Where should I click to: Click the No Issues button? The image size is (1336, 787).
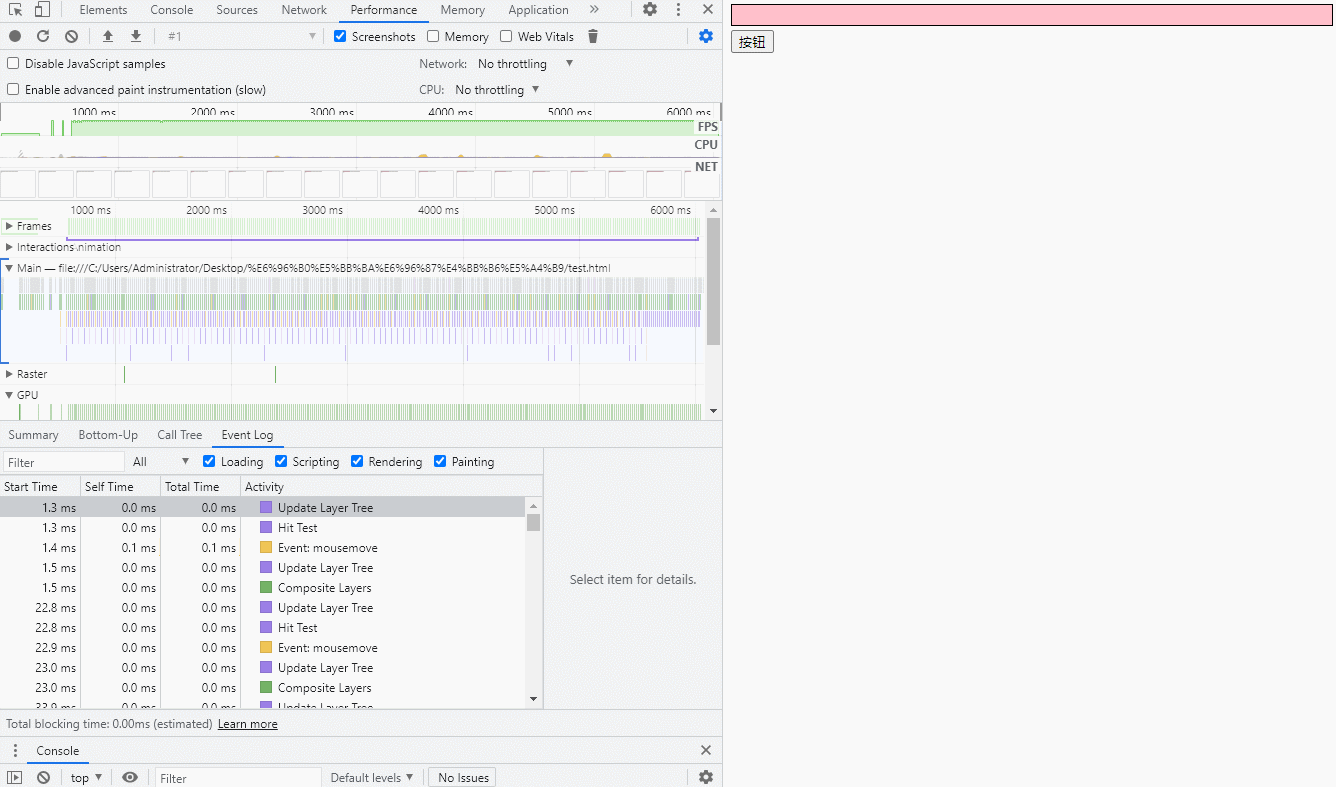pos(463,777)
